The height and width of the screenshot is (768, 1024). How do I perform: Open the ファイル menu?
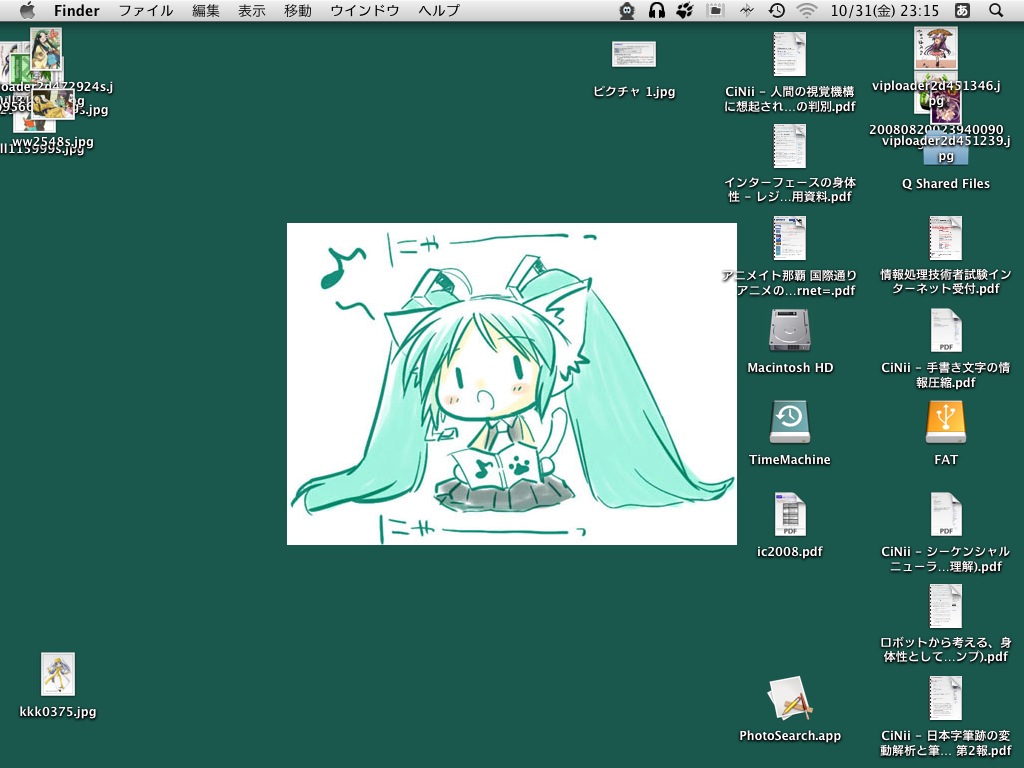(146, 10)
